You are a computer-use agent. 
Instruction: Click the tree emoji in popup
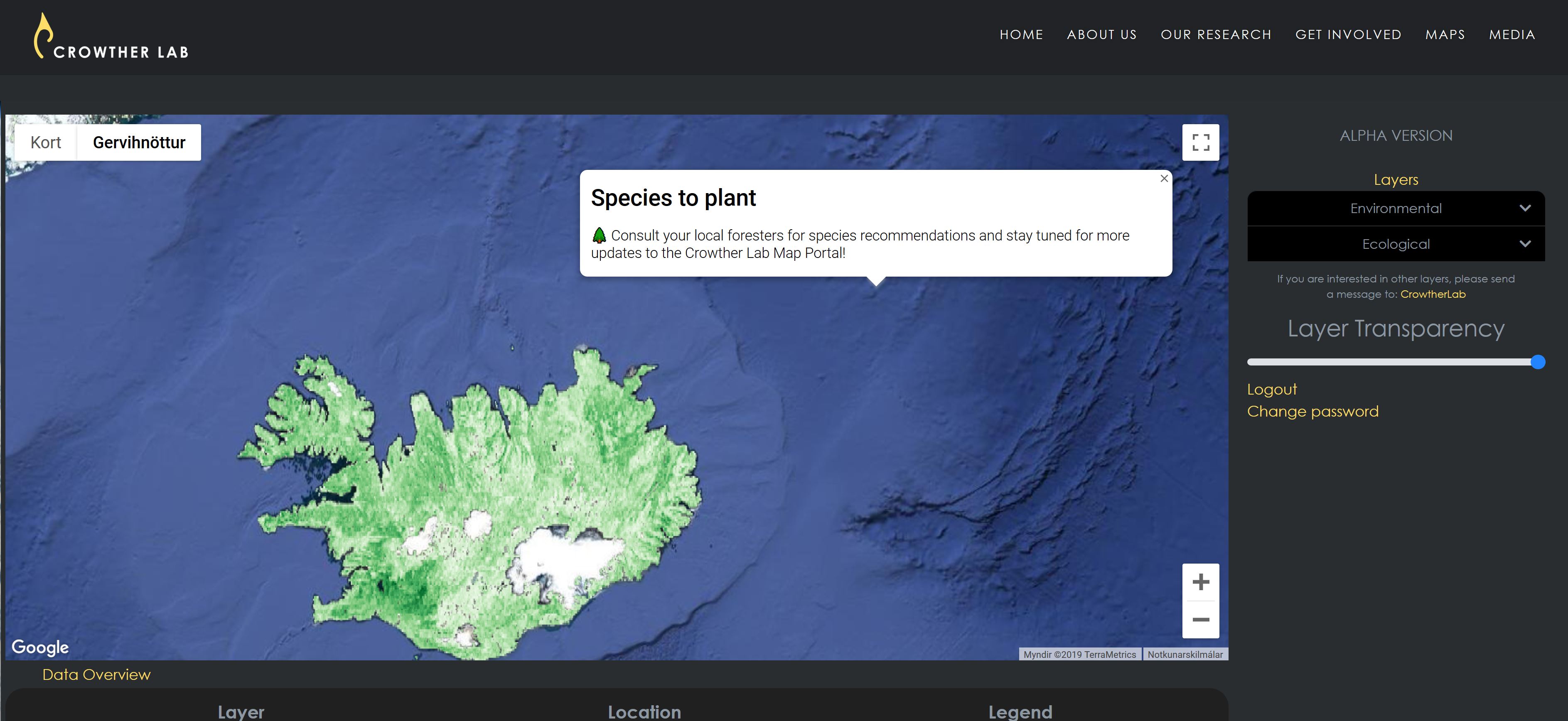coord(599,235)
